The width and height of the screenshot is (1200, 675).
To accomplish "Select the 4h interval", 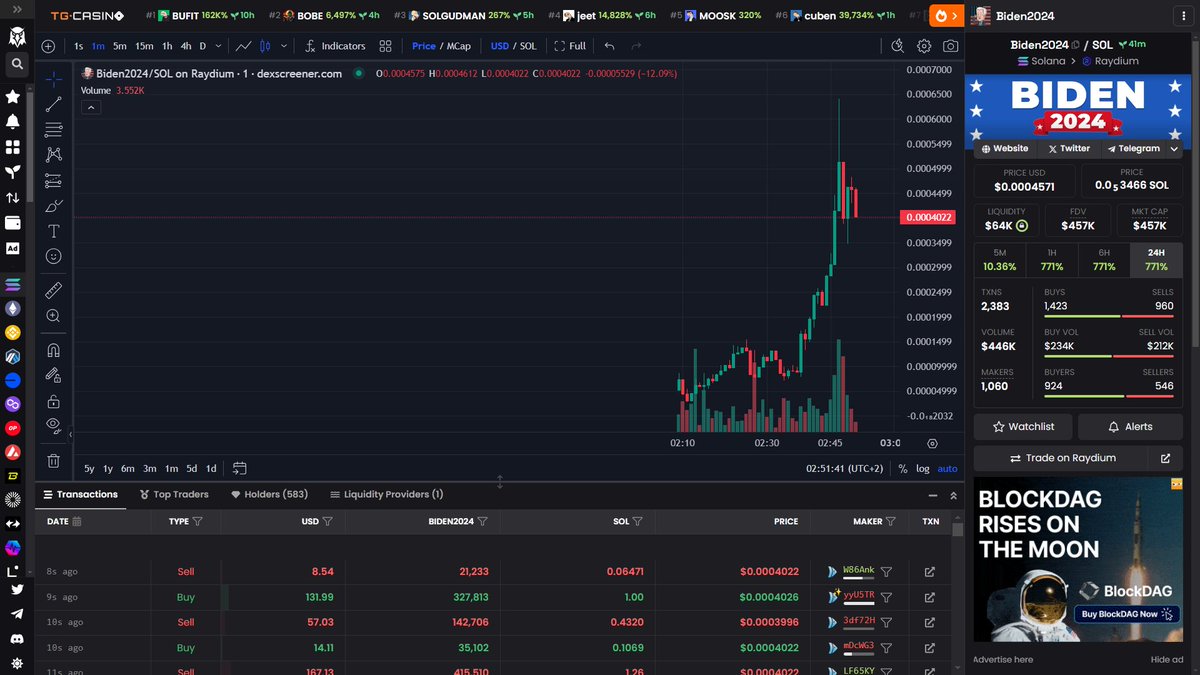I will pos(186,46).
